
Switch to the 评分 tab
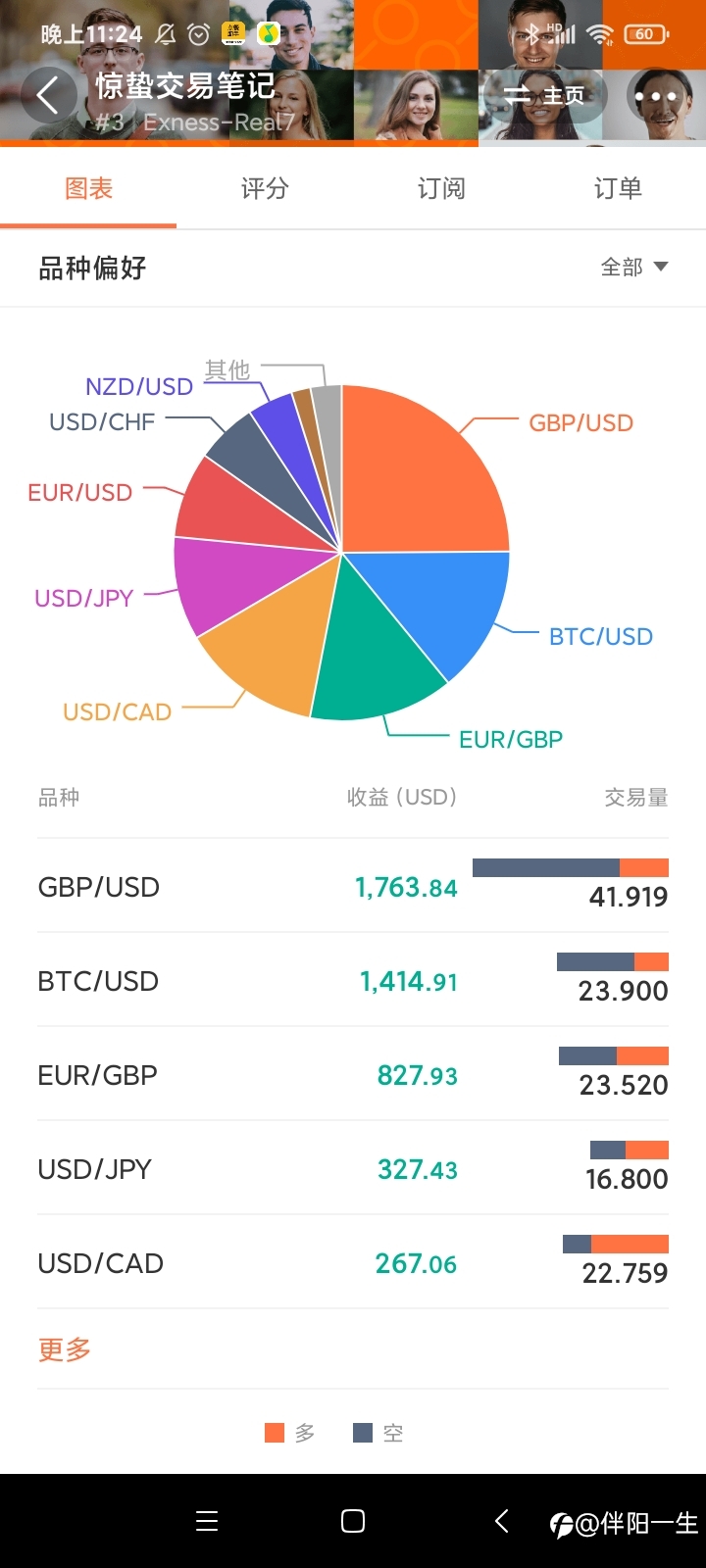point(265,188)
